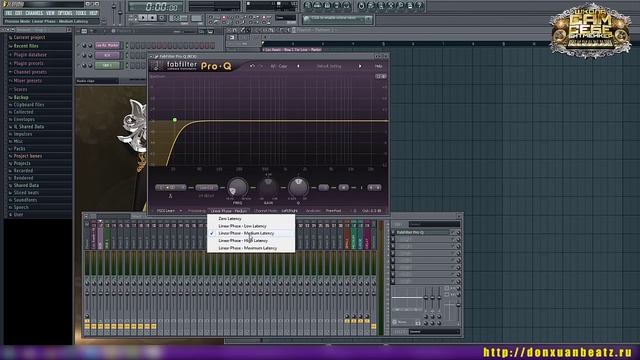Change the Channel Mode Left/Right setting
This screenshot has height=360, width=640.
pos(289,211)
